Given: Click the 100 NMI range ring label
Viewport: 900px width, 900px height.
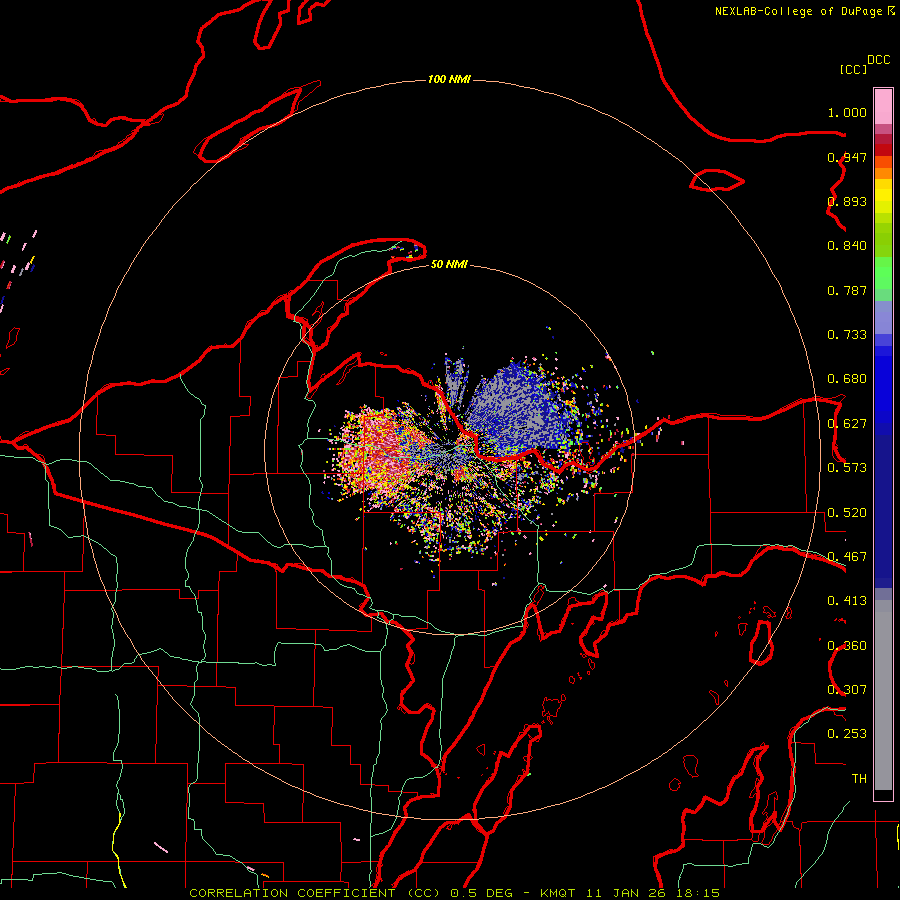Looking at the screenshot, I should (x=449, y=79).
